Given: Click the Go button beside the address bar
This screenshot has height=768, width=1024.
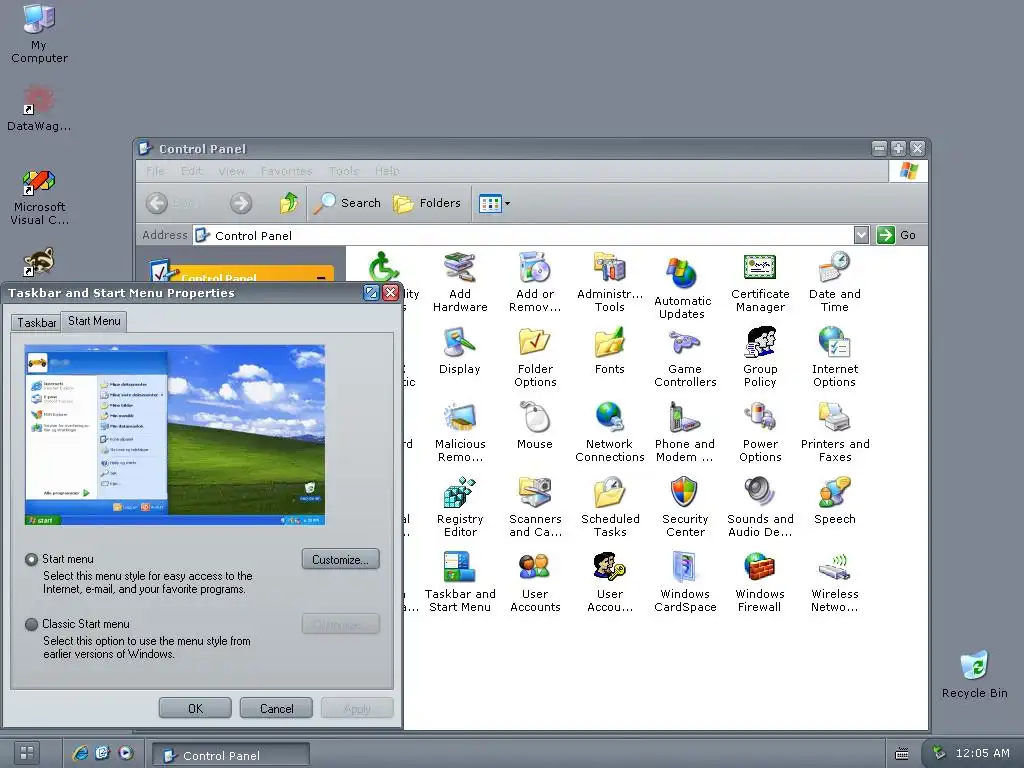Looking at the screenshot, I should [897, 235].
